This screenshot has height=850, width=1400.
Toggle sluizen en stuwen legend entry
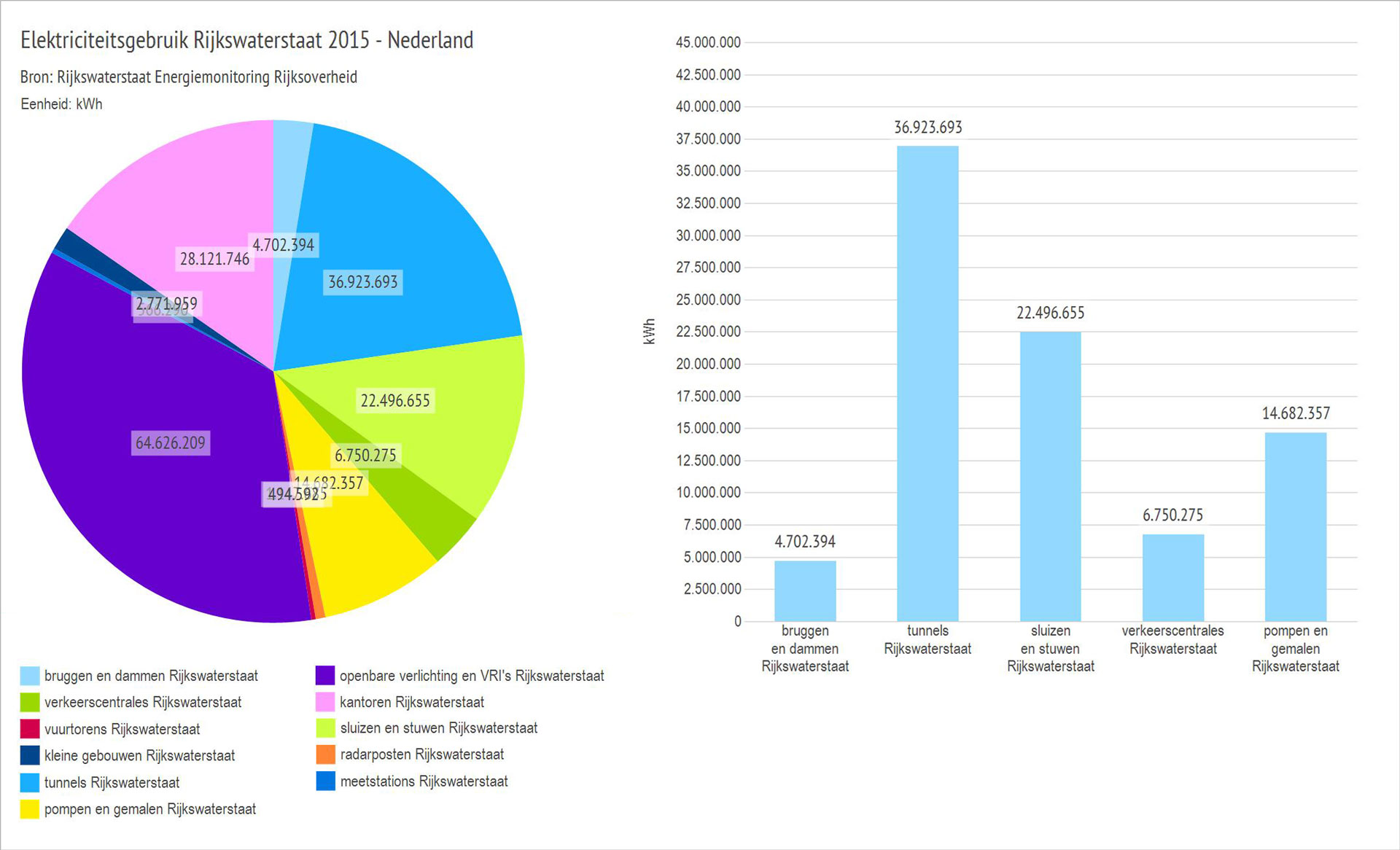pos(438,728)
